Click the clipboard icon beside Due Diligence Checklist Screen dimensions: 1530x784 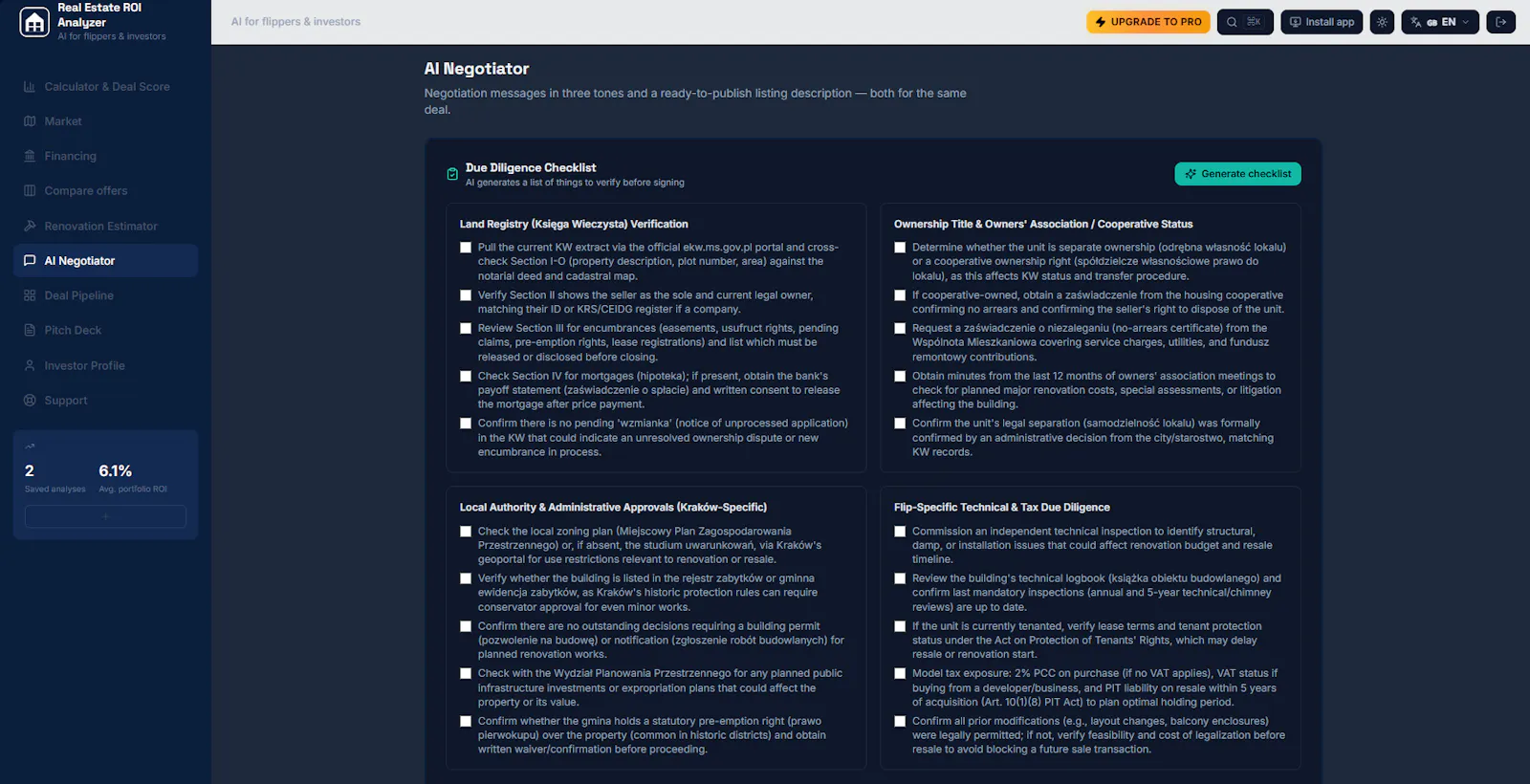[x=452, y=174]
